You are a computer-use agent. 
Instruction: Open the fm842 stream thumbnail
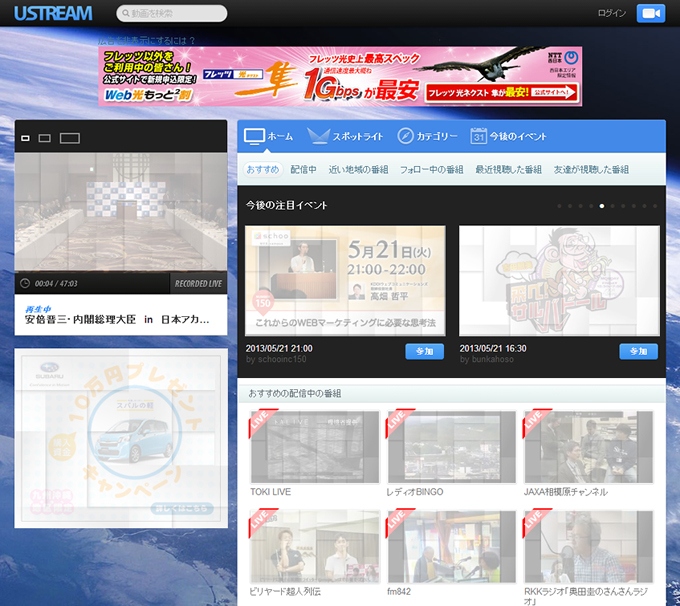coord(451,547)
